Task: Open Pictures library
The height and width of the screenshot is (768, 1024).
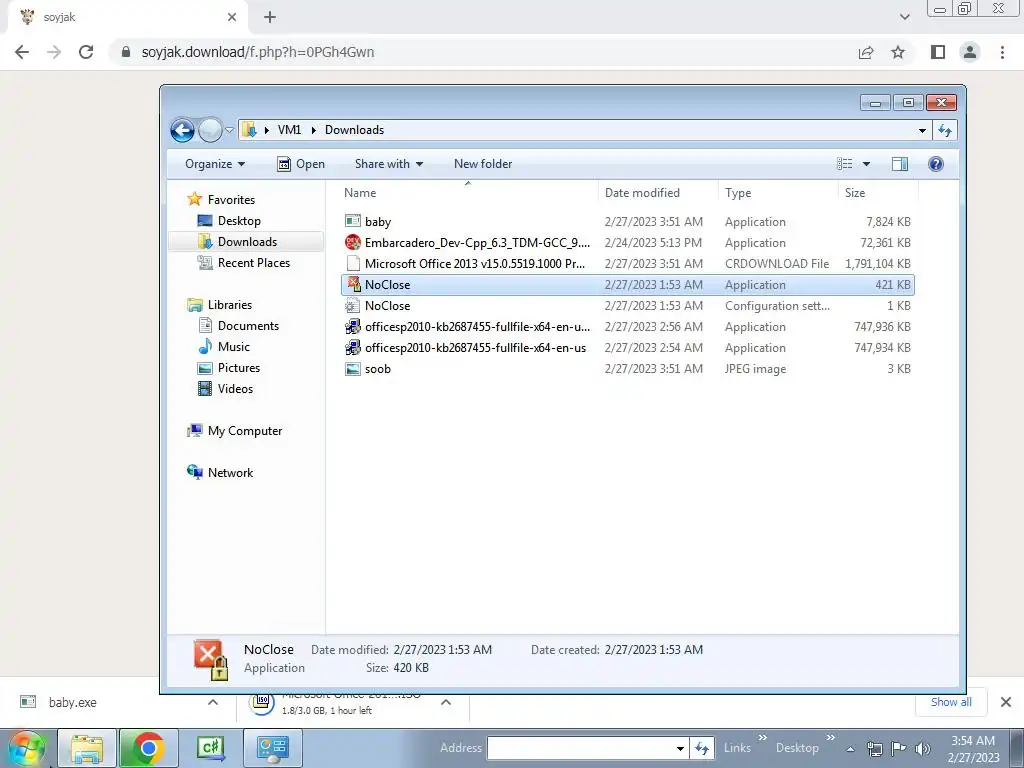Action: (238, 368)
